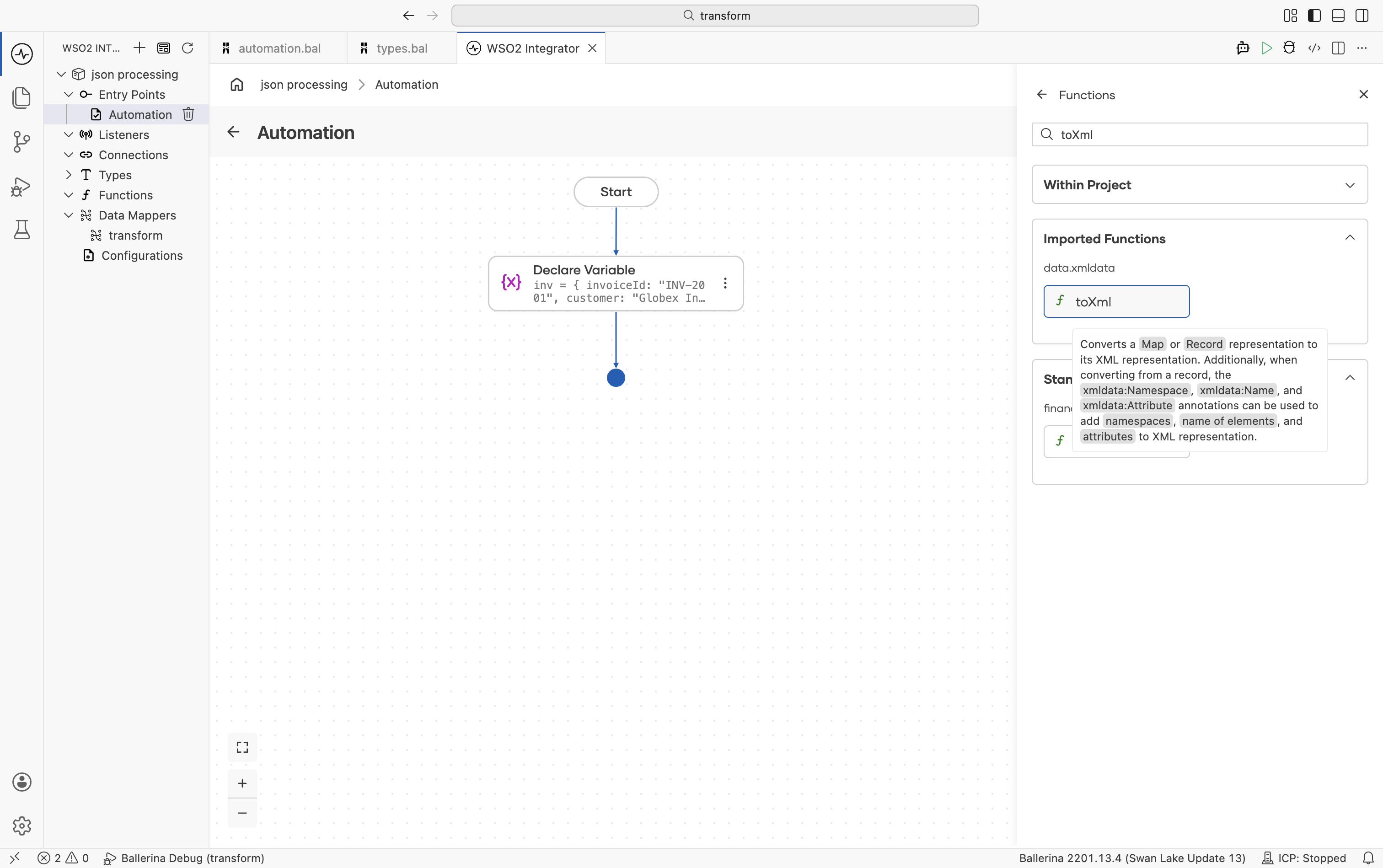Show source code with the </> icon

[1314, 48]
